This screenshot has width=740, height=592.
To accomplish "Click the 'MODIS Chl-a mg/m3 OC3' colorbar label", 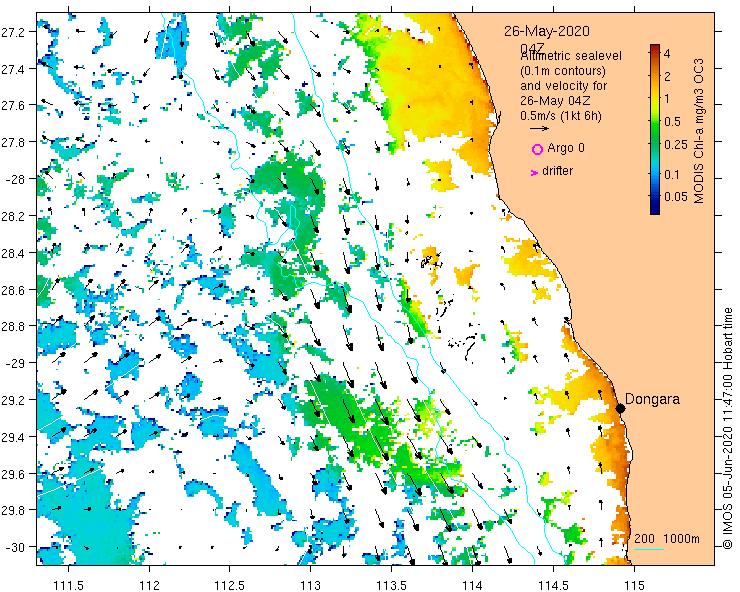I will 699,131.
